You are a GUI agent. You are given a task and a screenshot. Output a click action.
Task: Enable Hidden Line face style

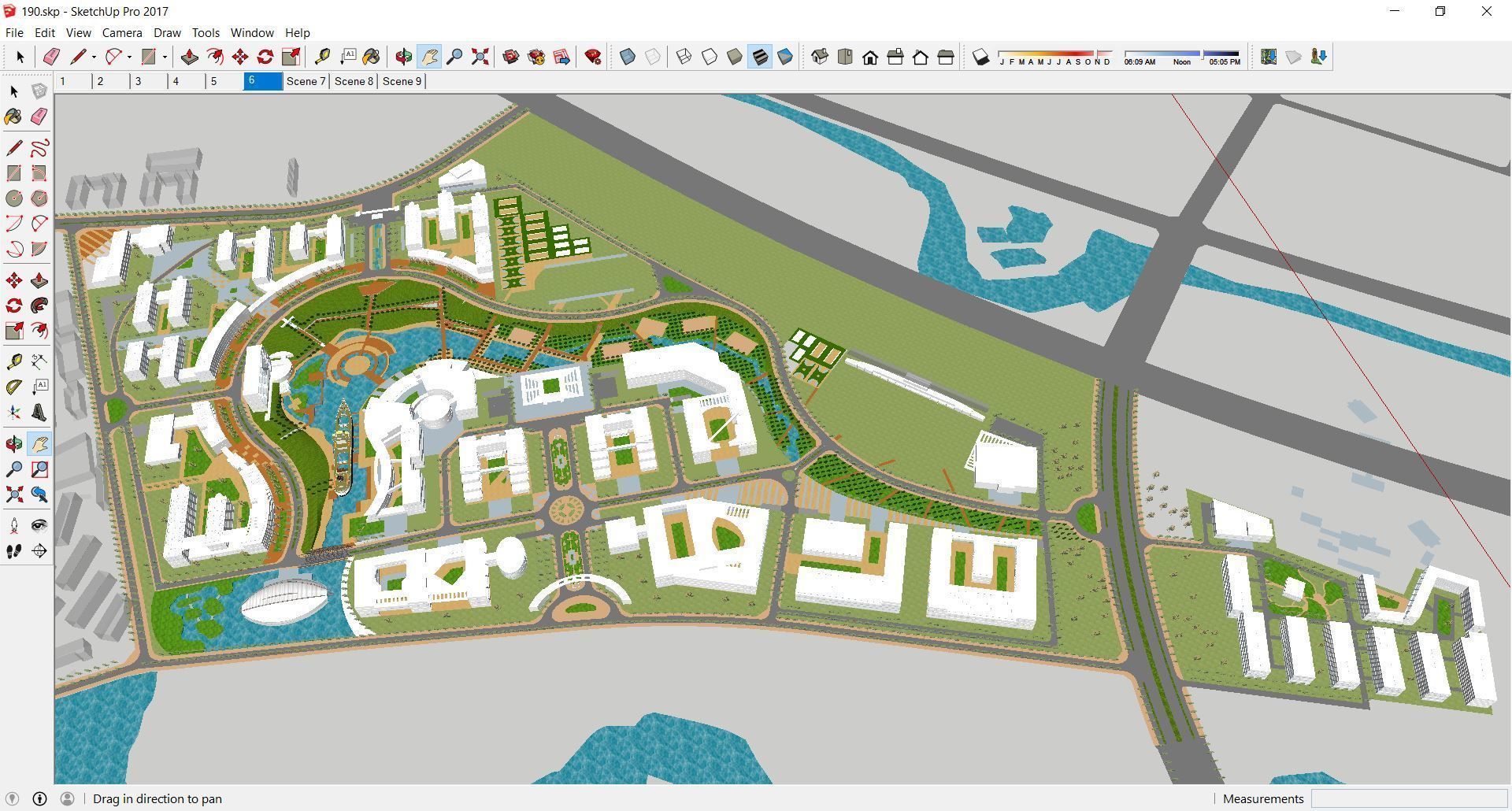pyautogui.click(x=710, y=57)
